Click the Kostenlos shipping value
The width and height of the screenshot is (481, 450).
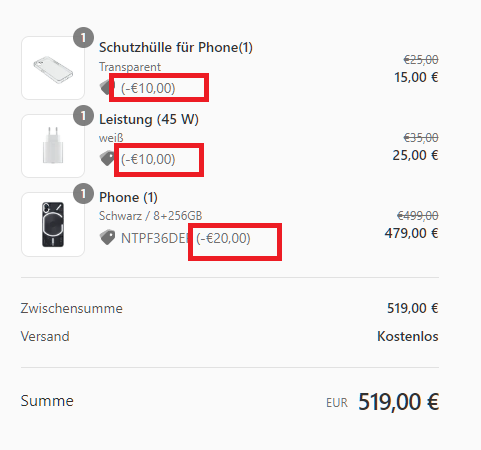tap(408, 336)
